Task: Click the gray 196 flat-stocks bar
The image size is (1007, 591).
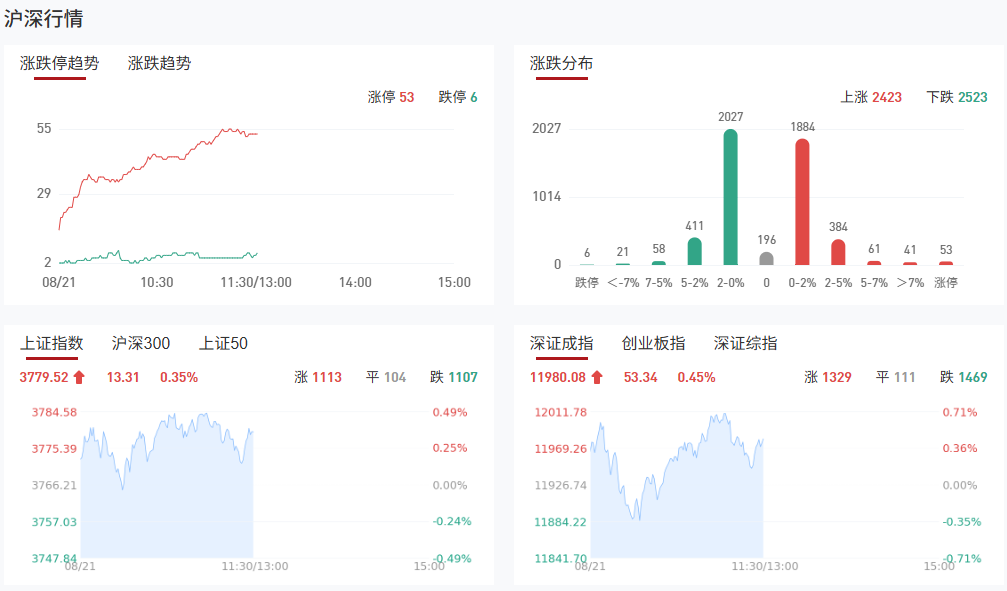Action: [767, 258]
